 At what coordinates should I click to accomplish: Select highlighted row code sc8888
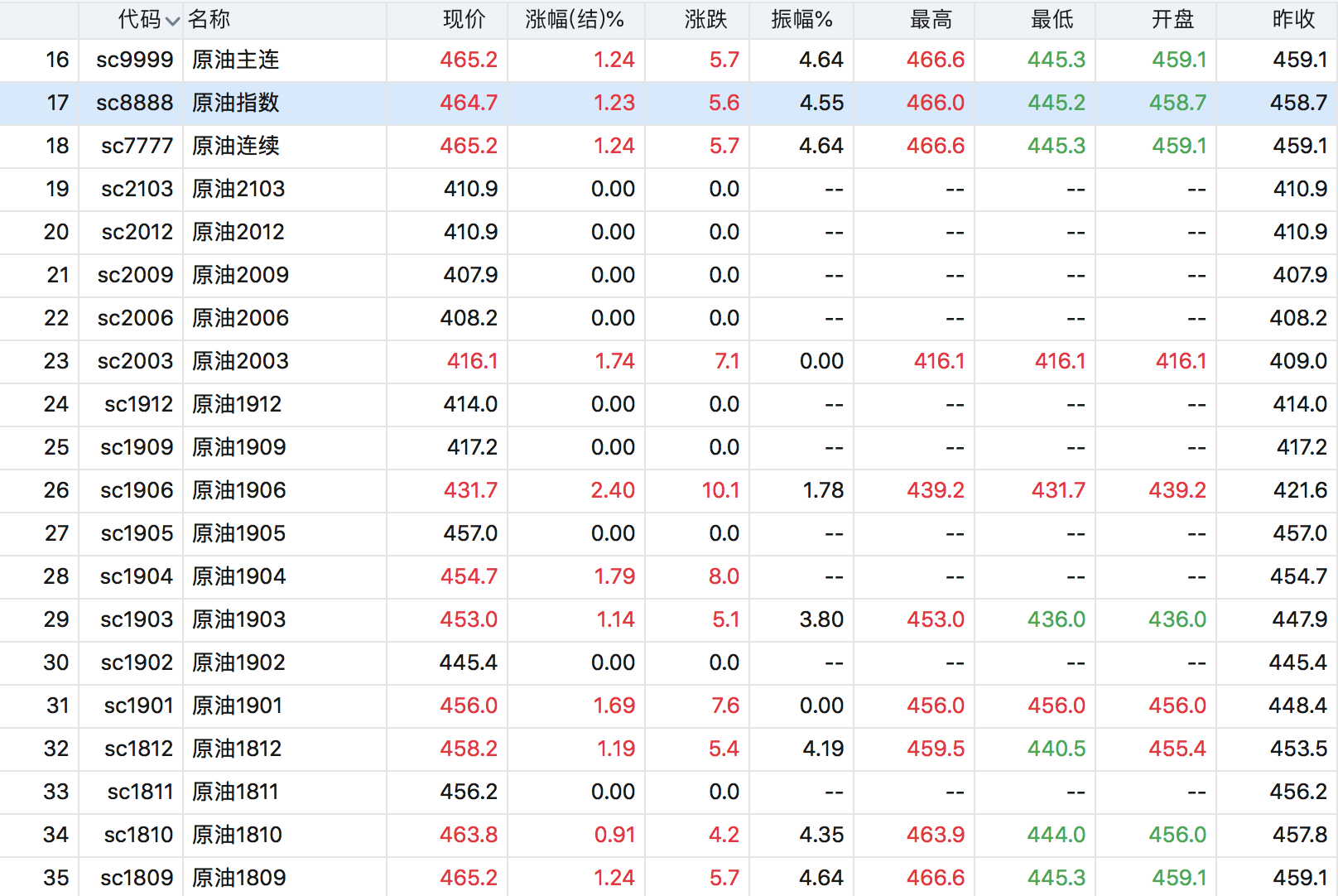point(134,103)
